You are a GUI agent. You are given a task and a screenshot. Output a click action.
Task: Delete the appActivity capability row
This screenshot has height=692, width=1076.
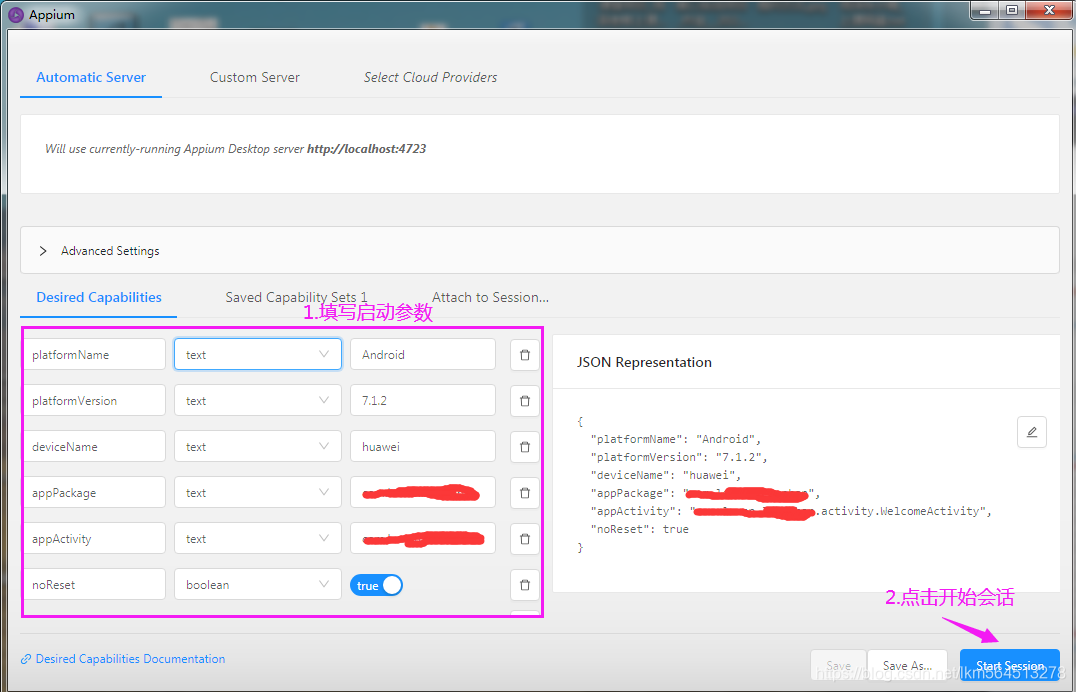(525, 539)
